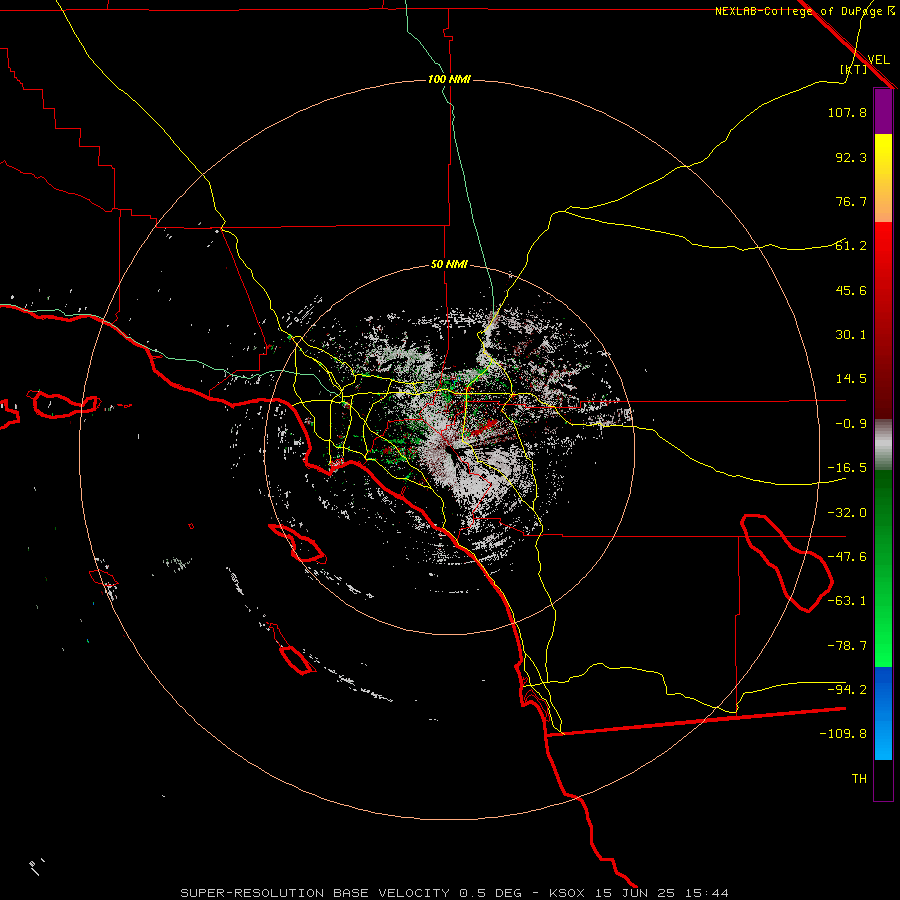
Task: Click the -78.7 value on velocity scale
Action: [847, 646]
